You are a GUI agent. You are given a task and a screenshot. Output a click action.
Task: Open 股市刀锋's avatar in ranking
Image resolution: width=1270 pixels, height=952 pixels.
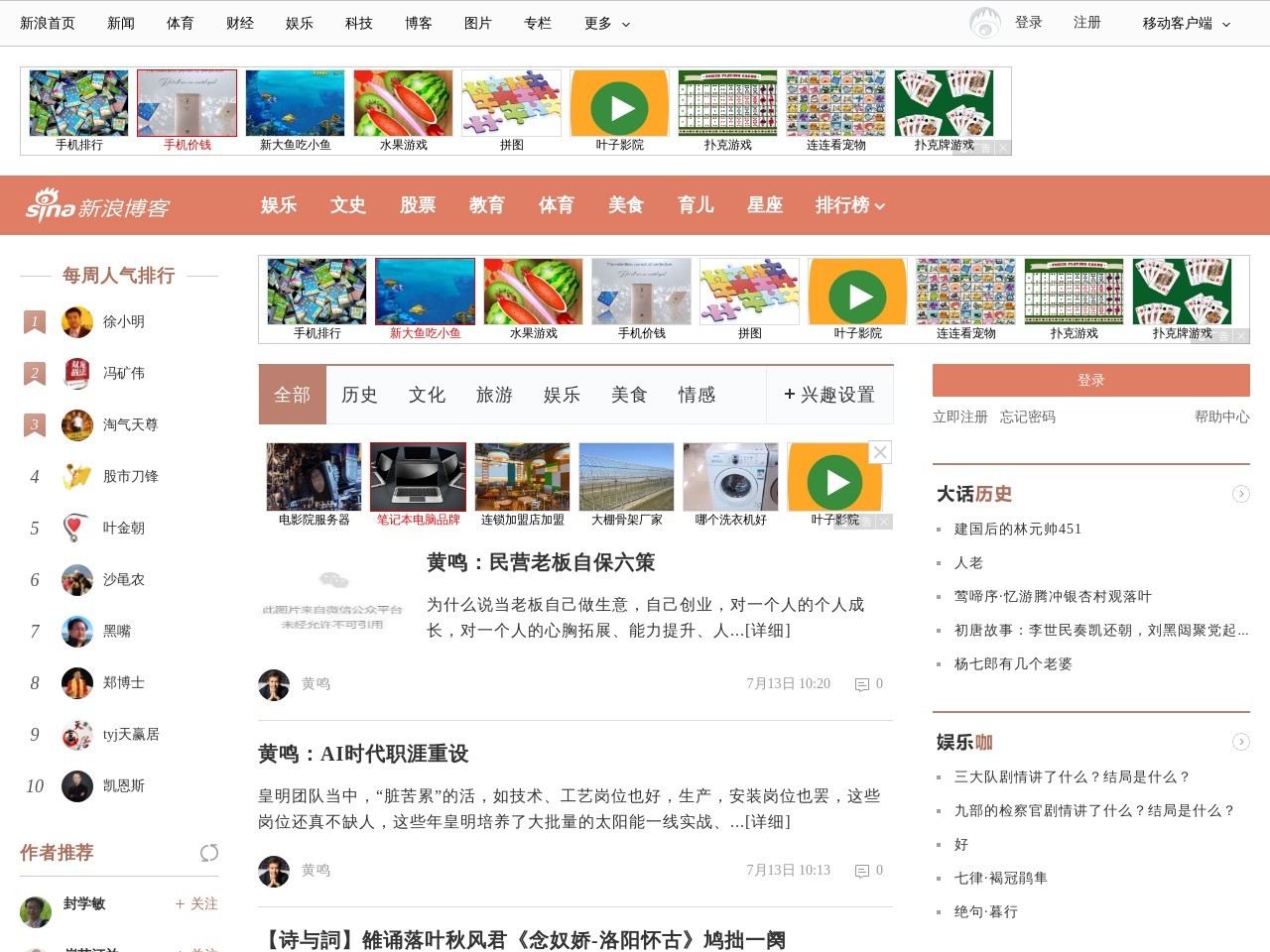(x=77, y=477)
